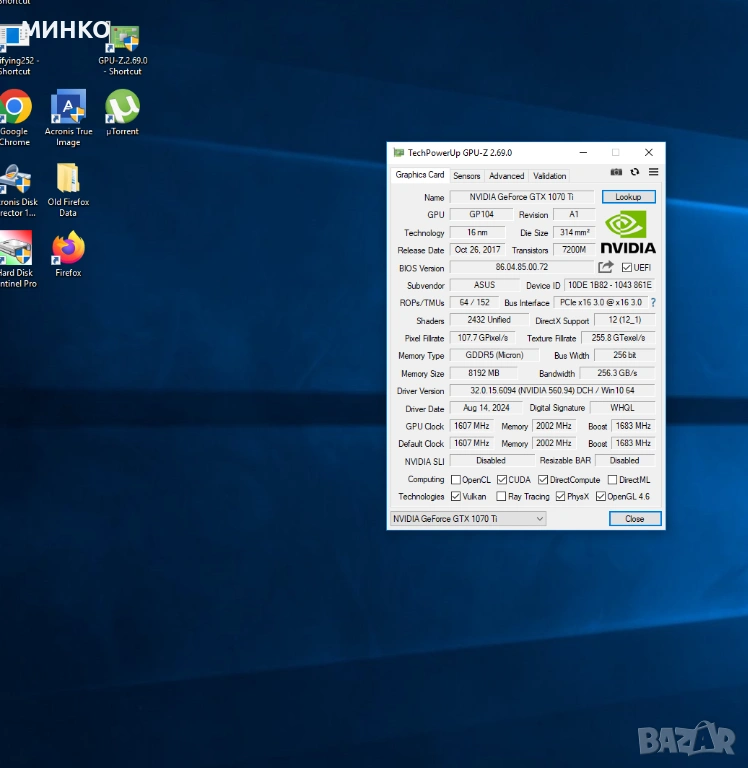The width and height of the screenshot is (748, 768).
Task: Toggle the Ray Tracing checkbox
Action: pos(501,497)
